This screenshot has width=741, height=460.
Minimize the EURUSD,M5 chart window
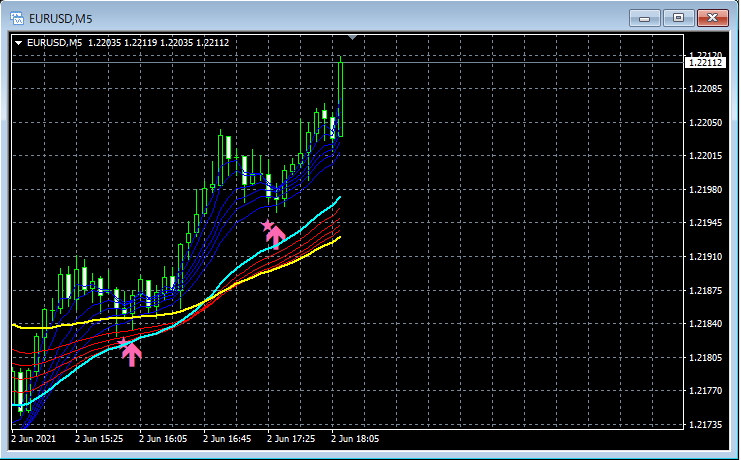644,18
